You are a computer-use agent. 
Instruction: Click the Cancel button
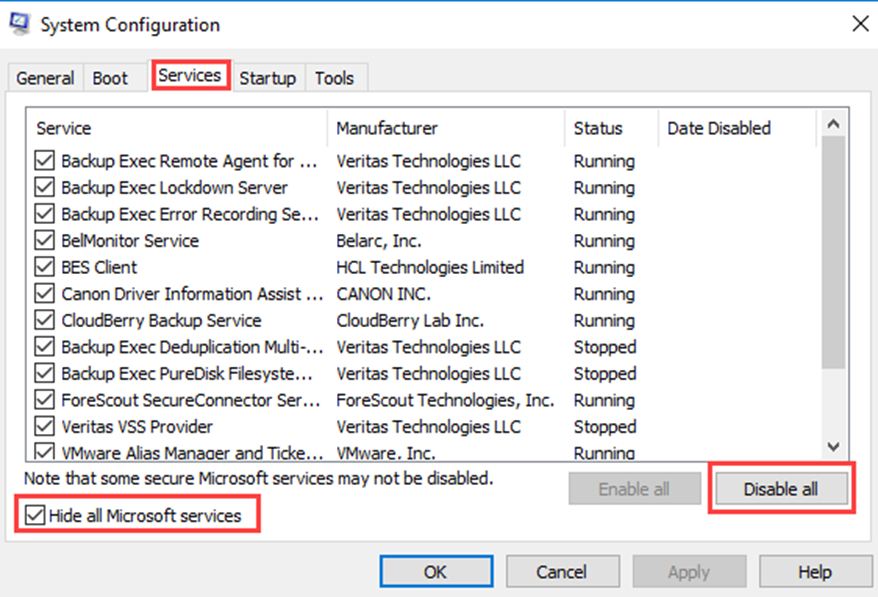562,572
